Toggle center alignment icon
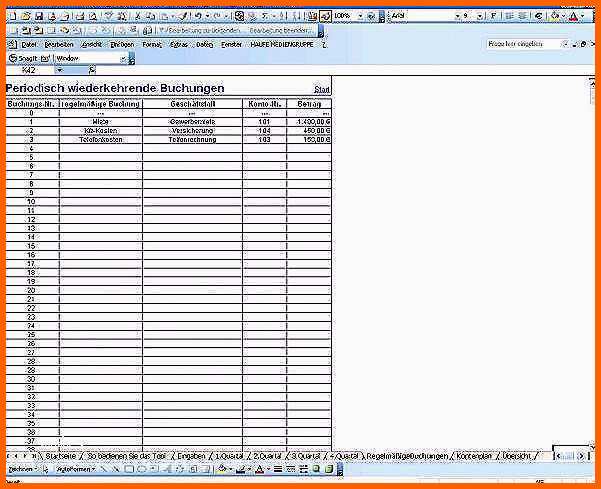The width and height of the screenshot is (601, 489). [522, 16]
